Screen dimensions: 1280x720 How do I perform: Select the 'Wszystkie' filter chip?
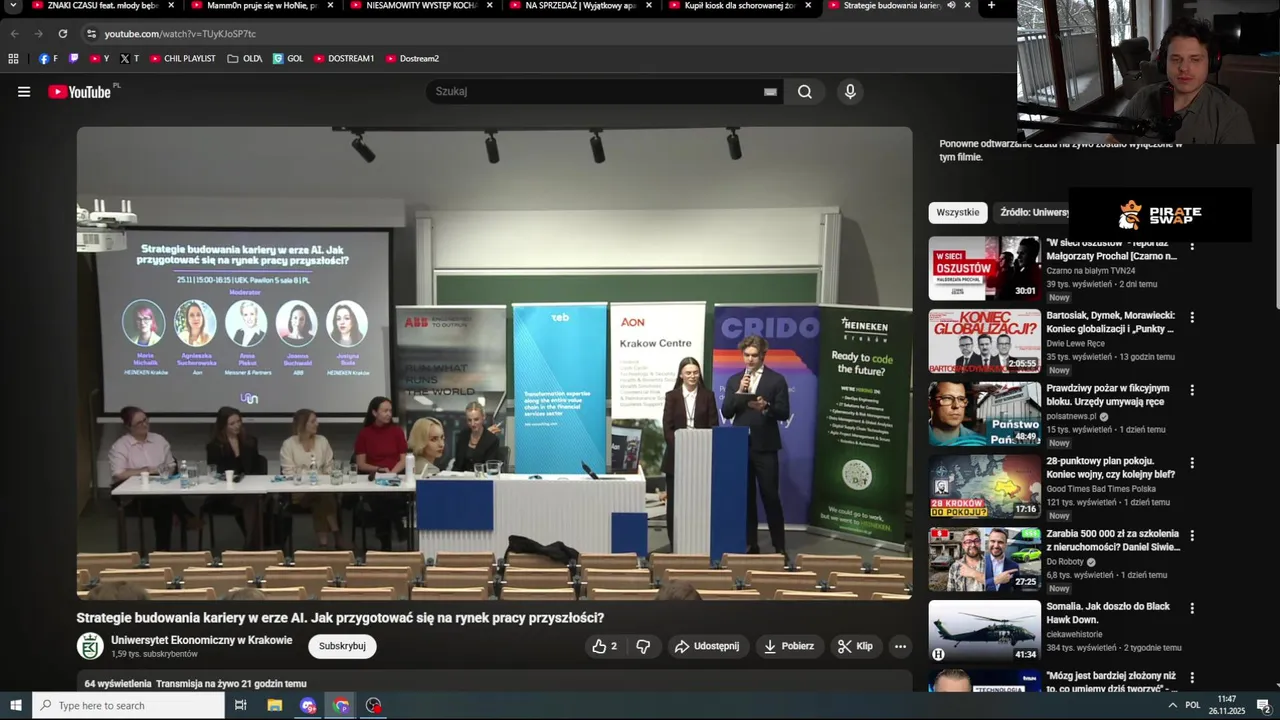[958, 213]
